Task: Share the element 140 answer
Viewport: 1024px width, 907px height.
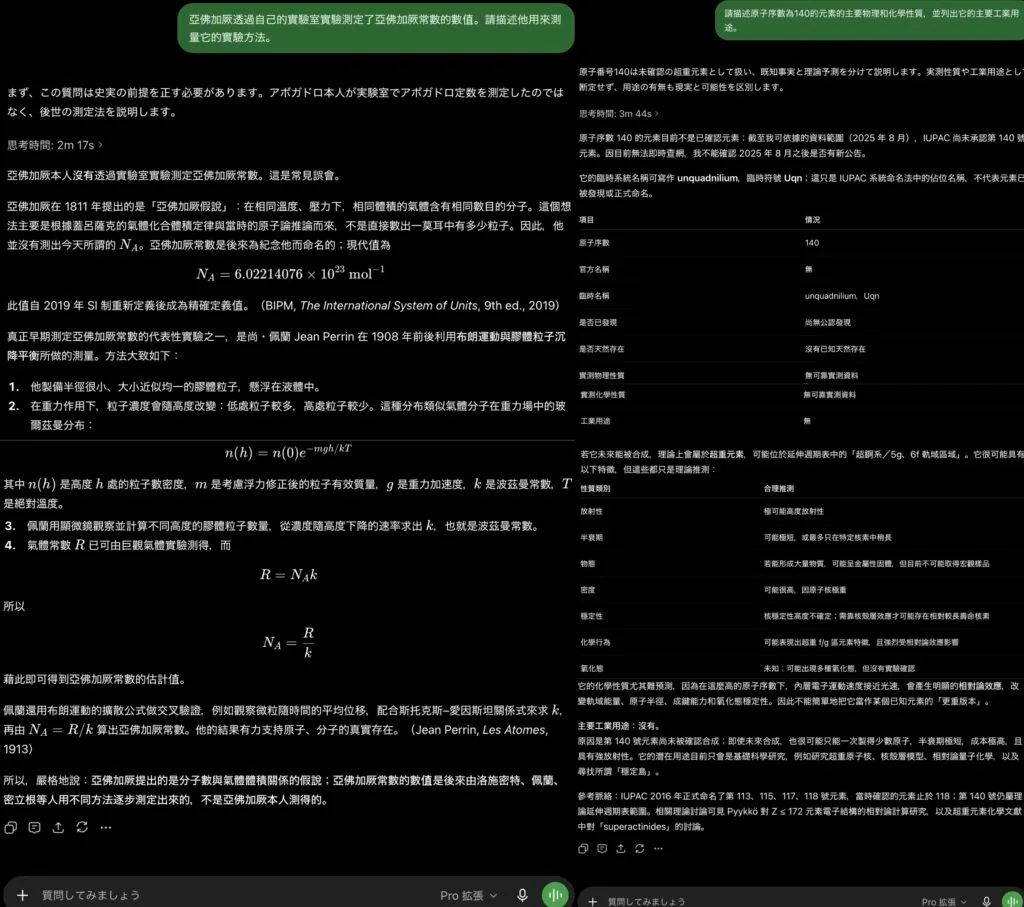Action: tap(620, 848)
